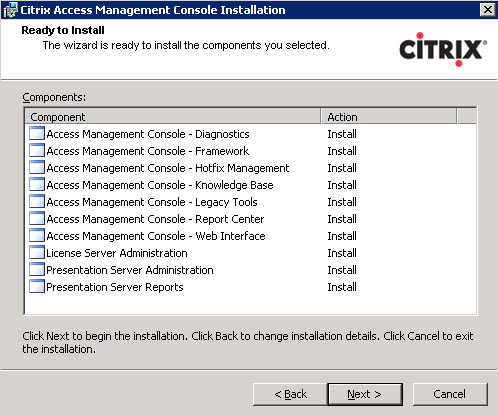This screenshot has width=498, height=416.
Task: Click the Knowledge Base component icon
Action: [x=37, y=185]
